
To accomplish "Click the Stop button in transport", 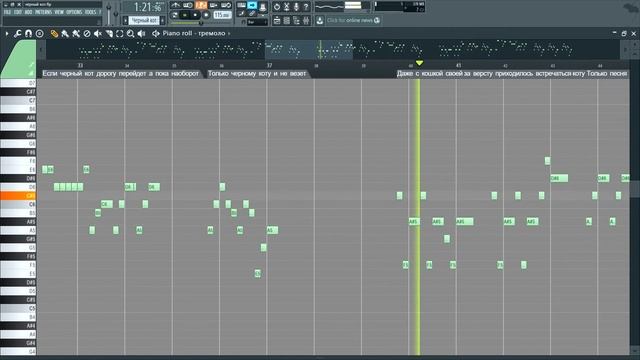I will pos(195,15).
